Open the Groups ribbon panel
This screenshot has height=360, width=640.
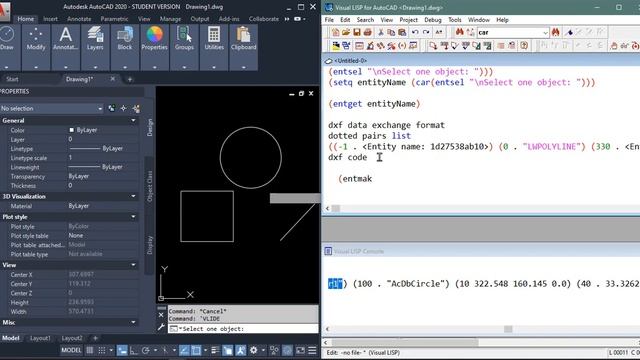[184, 47]
